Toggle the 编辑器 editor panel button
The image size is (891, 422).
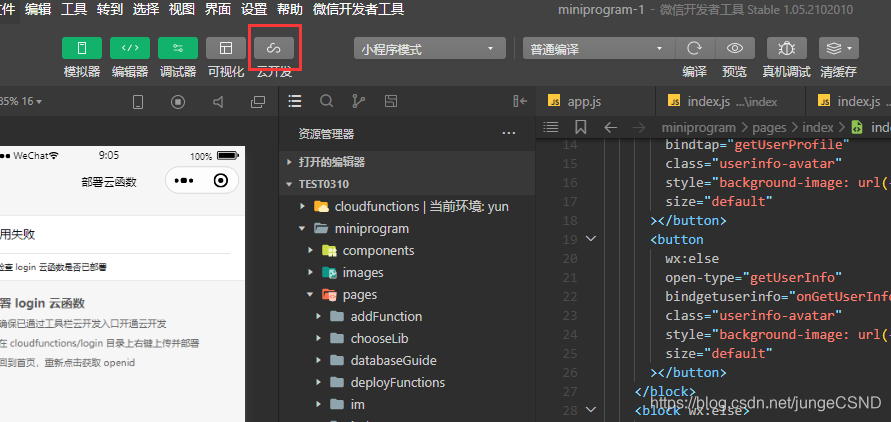coord(130,48)
